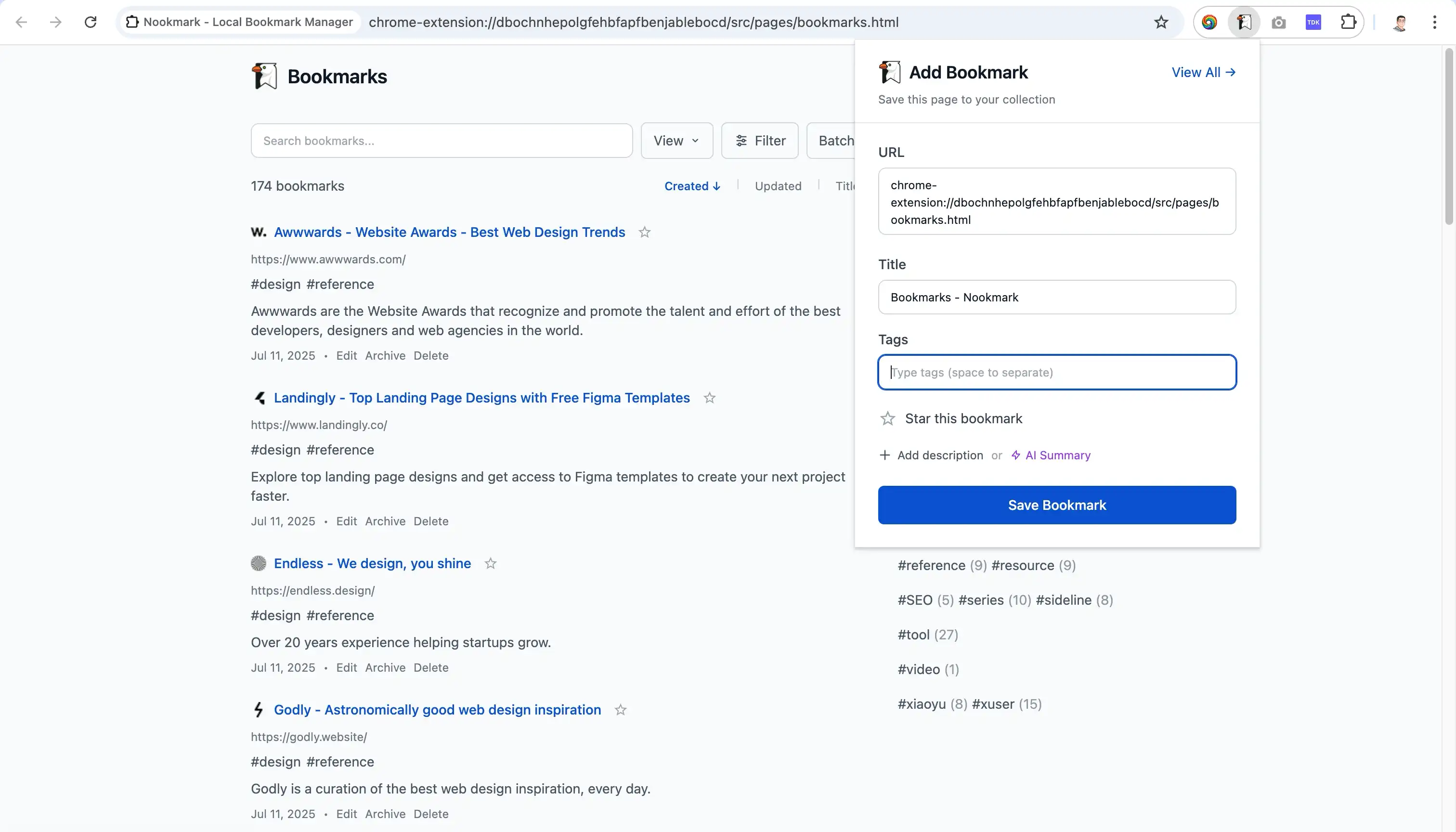
Task: Follow the View All link
Action: coord(1203,73)
